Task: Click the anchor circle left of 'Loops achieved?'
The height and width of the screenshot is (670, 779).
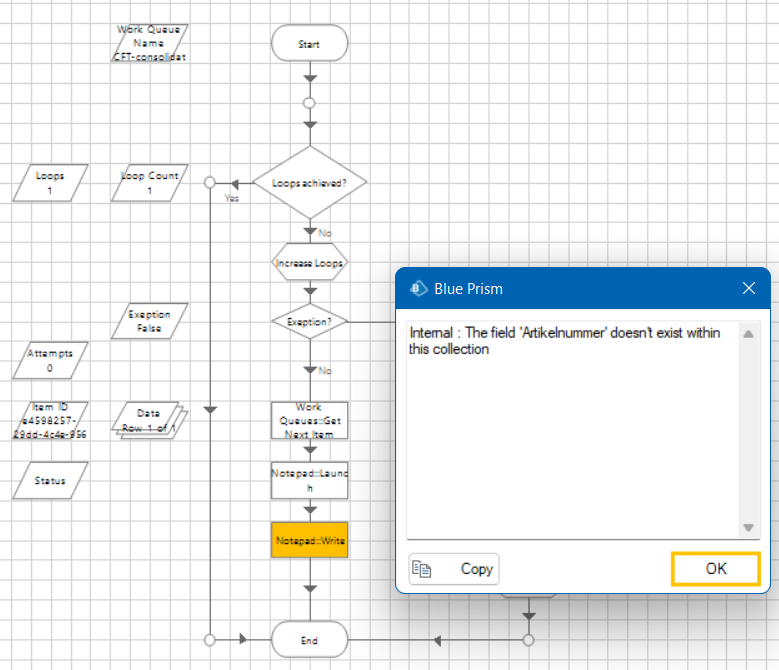Action: [210, 183]
